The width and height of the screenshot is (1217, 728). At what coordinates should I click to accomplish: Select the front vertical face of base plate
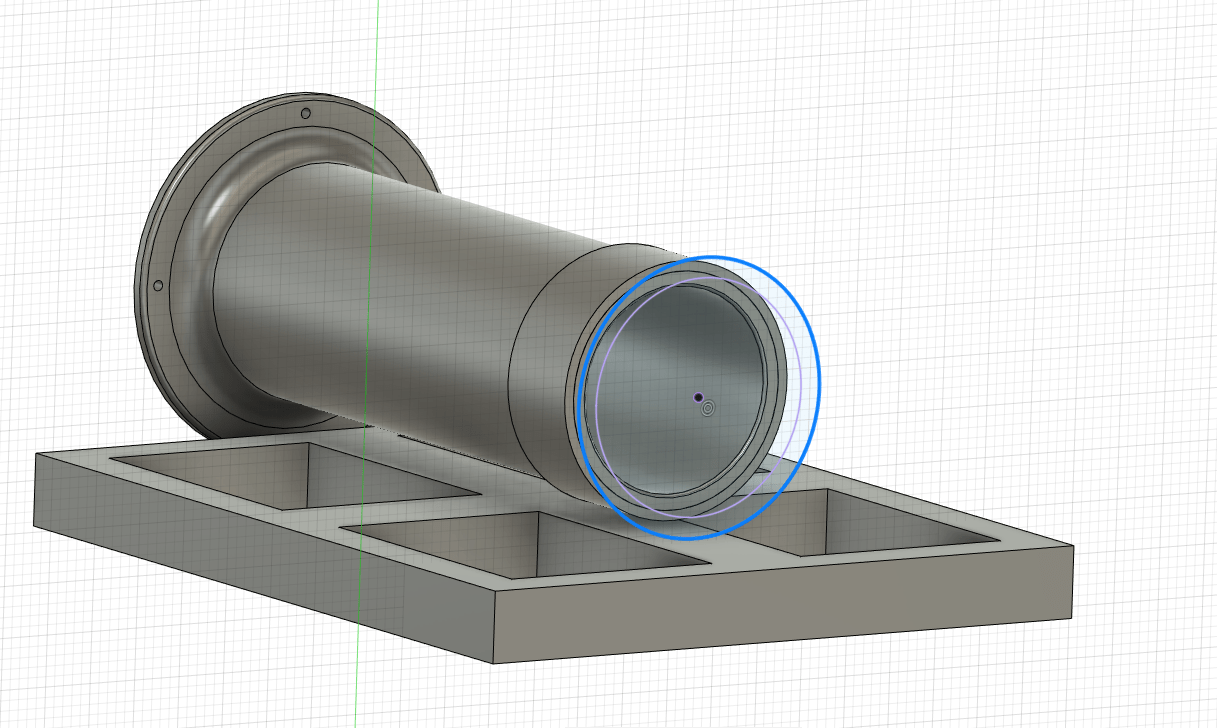click(785, 604)
